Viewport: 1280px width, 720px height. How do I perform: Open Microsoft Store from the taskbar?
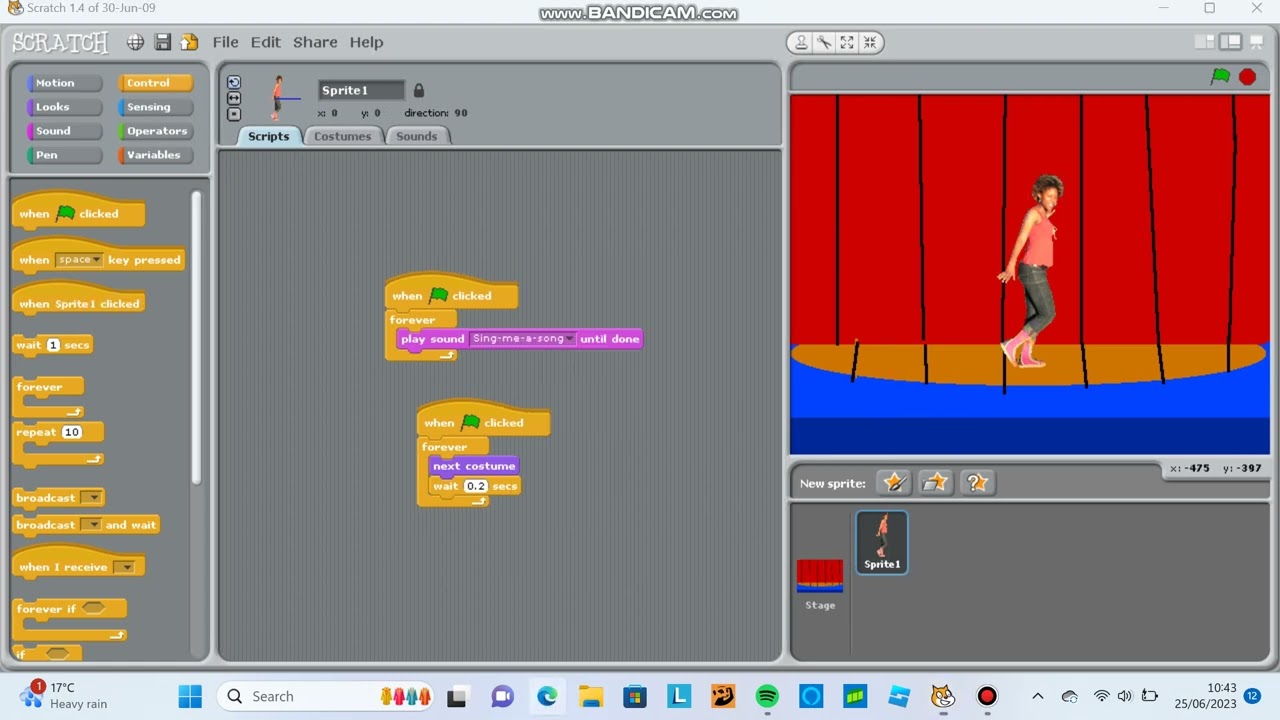pos(635,696)
